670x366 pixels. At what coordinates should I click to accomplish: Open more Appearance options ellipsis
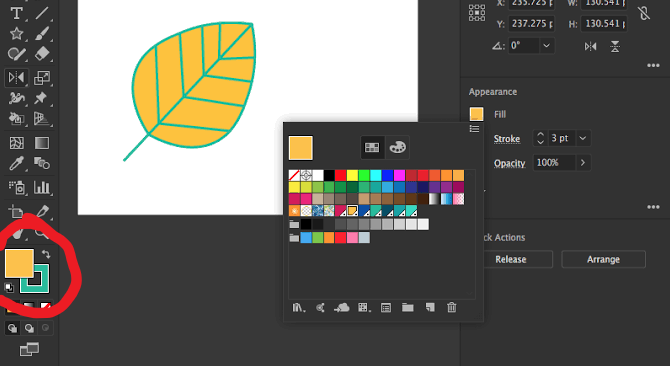[x=653, y=207]
